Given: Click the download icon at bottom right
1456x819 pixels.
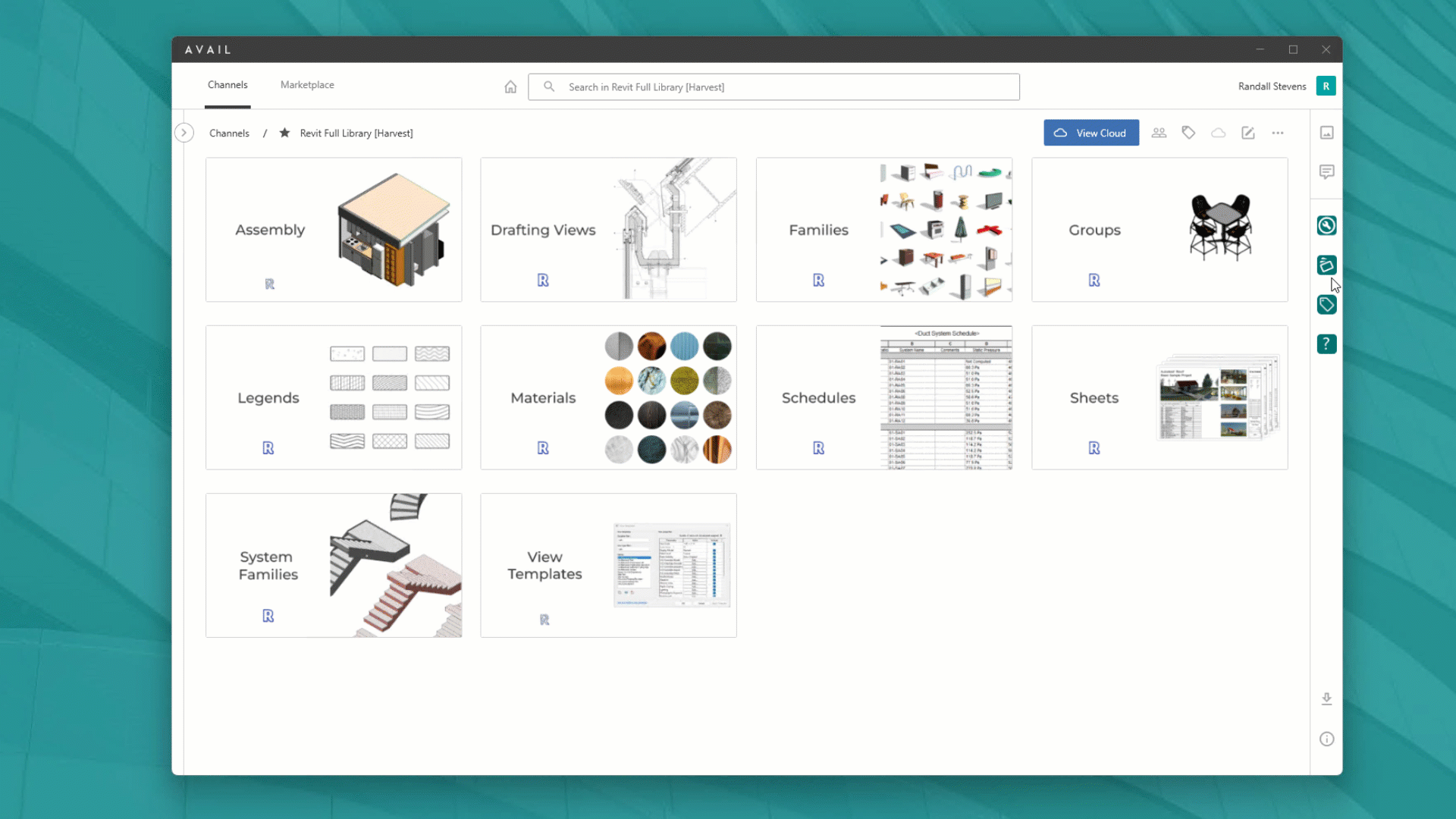Looking at the screenshot, I should pos(1327,698).
